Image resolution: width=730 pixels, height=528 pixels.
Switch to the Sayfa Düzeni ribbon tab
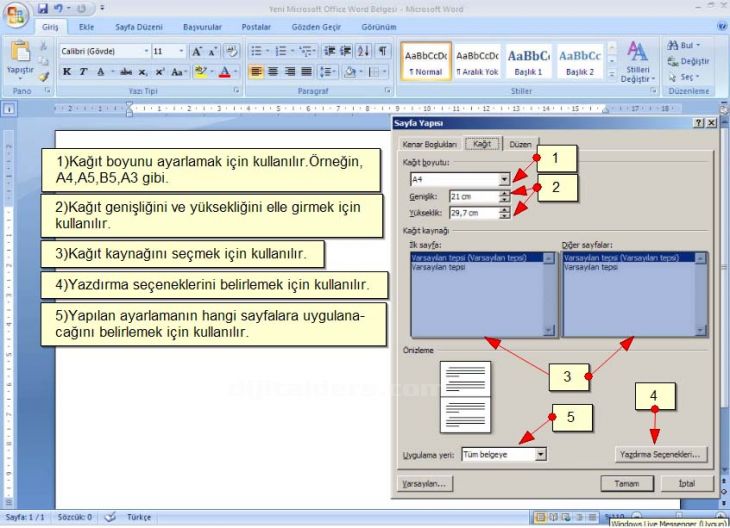(139, 27)
